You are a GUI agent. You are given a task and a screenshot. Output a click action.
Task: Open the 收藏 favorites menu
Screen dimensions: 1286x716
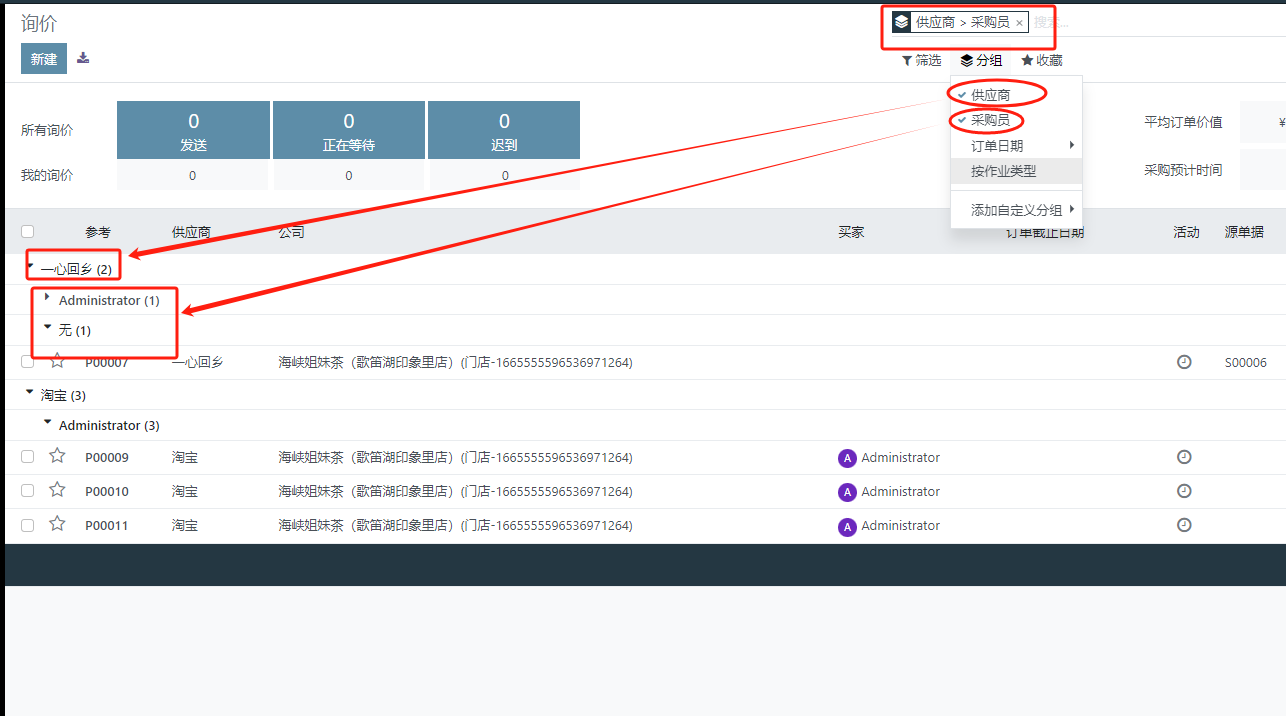coord(1042,61)
